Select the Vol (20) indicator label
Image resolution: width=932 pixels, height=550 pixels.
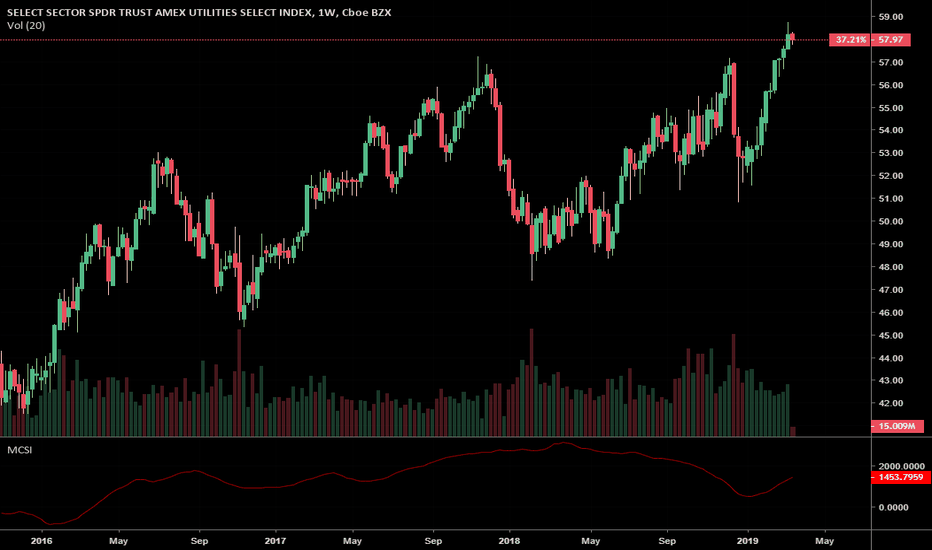[26, 26]
